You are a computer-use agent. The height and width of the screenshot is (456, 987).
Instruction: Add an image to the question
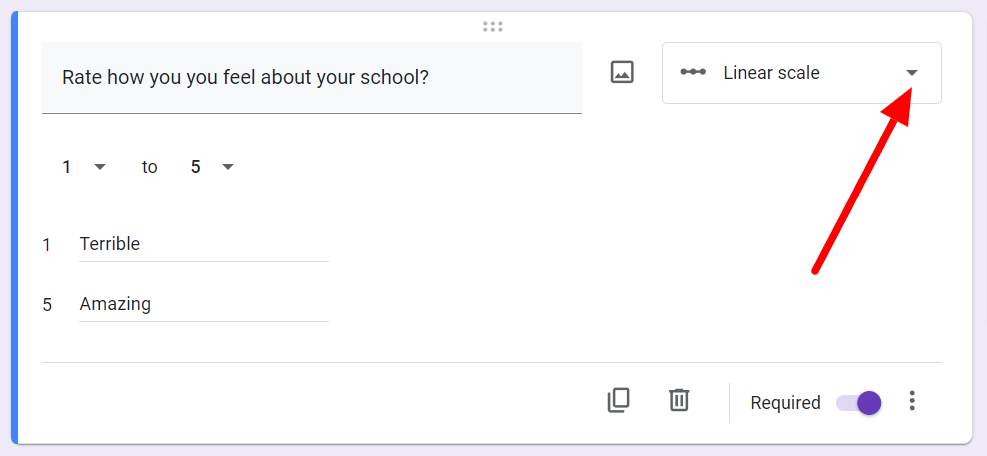click(x=622, y=72)
